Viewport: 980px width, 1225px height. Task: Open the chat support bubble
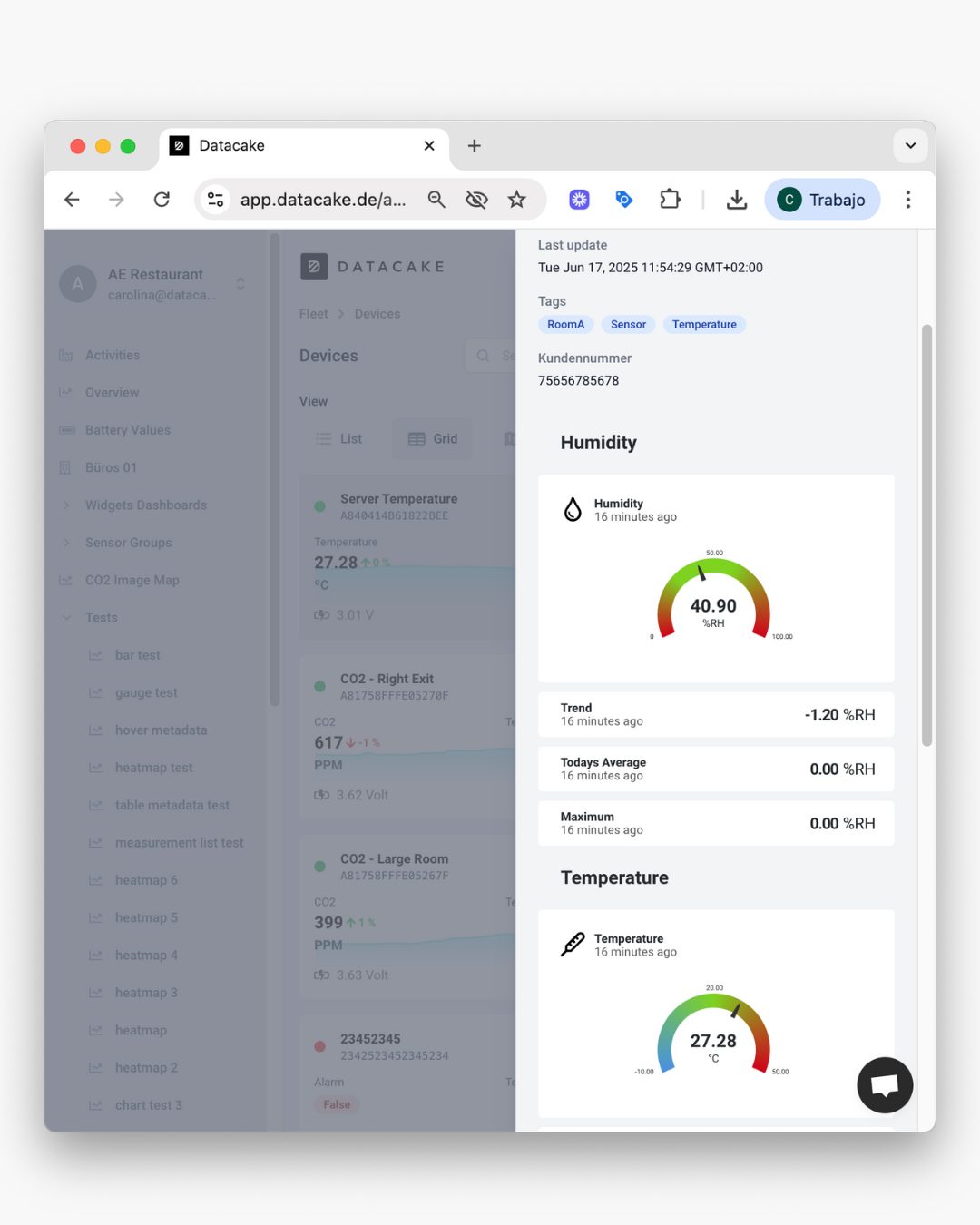pos(885,1084)
